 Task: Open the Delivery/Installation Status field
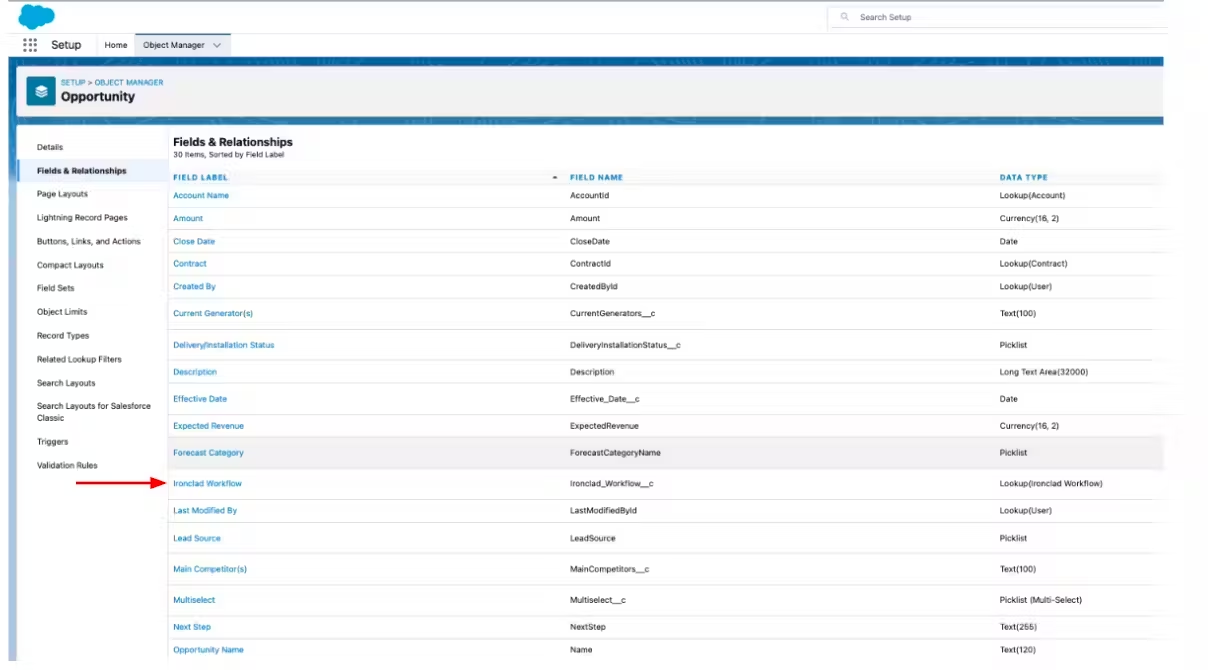(x=223, y=345)
